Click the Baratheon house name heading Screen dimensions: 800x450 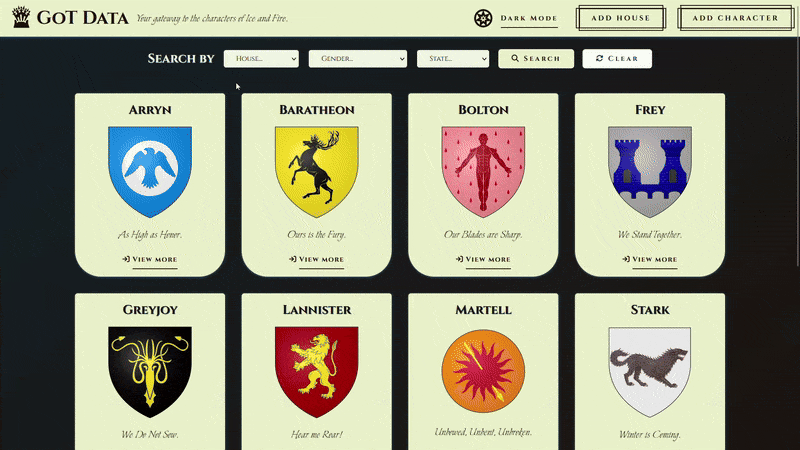[x=317, y=110]
